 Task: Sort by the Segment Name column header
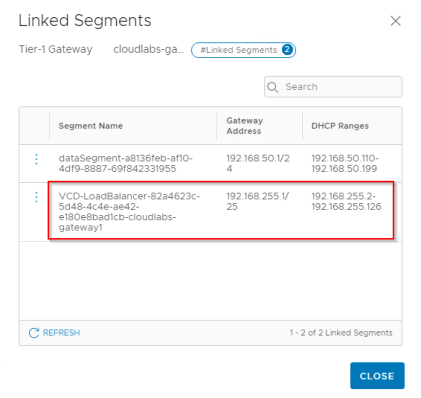pyautogui.click(x=91, y=126)
